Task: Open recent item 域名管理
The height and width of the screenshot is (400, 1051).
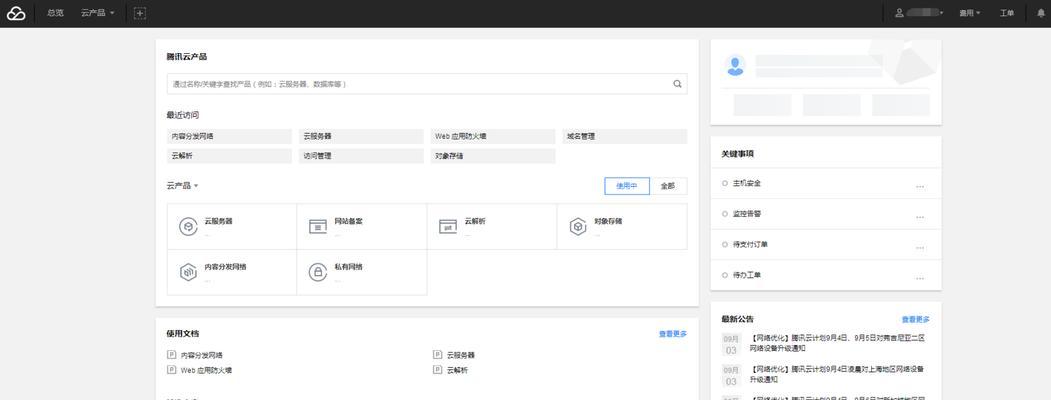Action: [625, 136]
